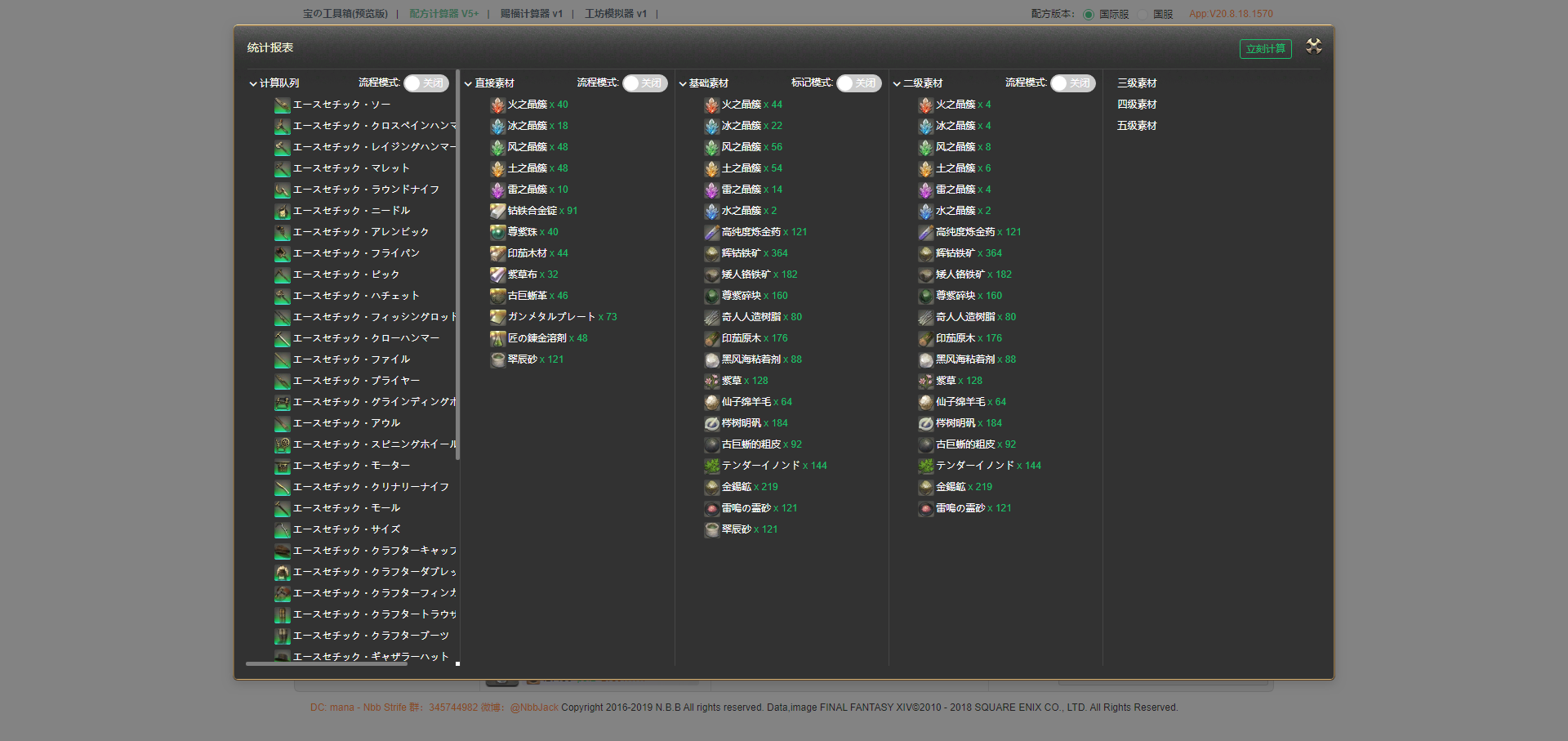The height and width of the screenshot is (741, 1568).
Task: Click 黑风海粘着剂 x 88 icon in 基础素材
Action: (x=711, y=359)
